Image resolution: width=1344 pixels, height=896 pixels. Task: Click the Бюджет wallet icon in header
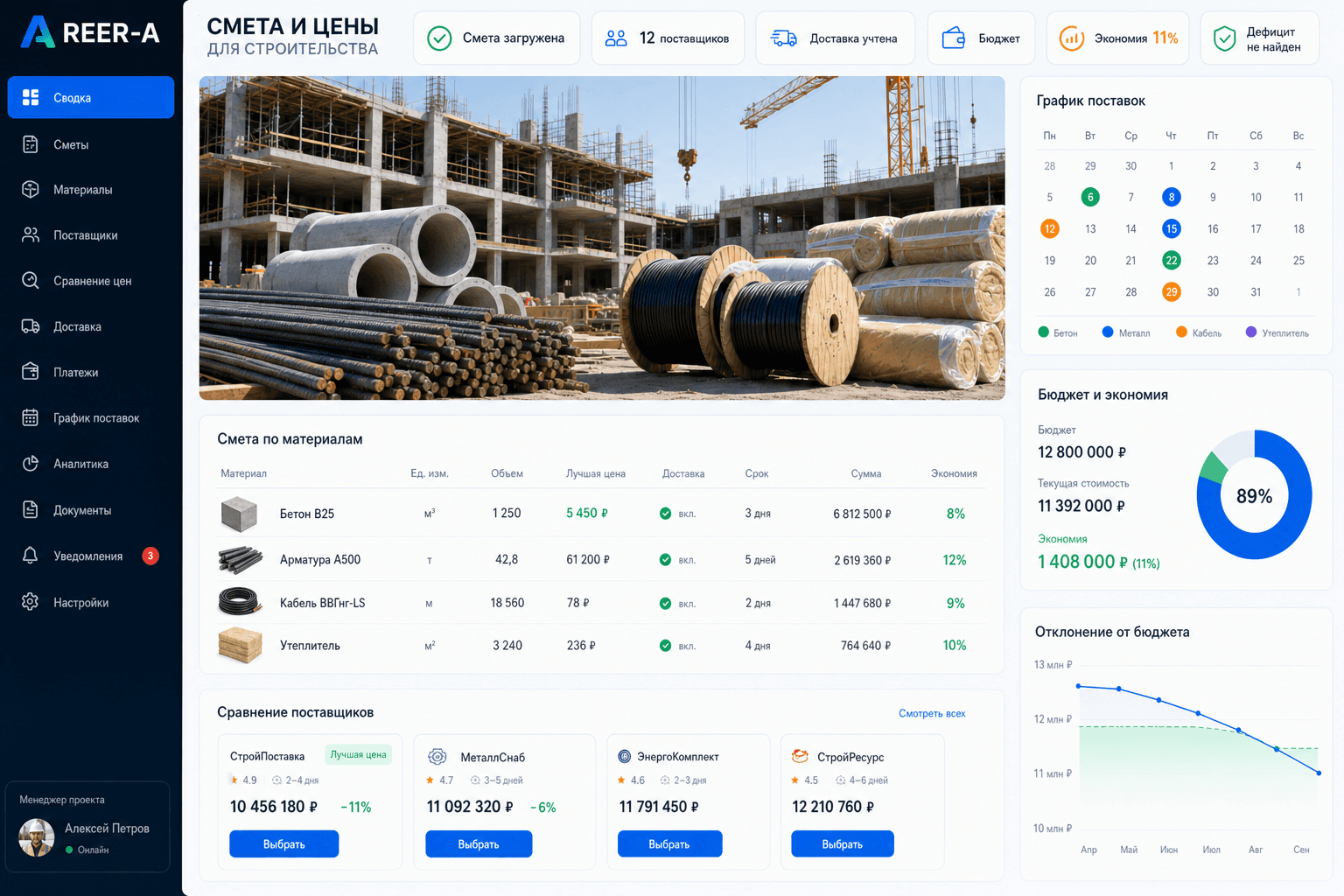pos(954,38)
